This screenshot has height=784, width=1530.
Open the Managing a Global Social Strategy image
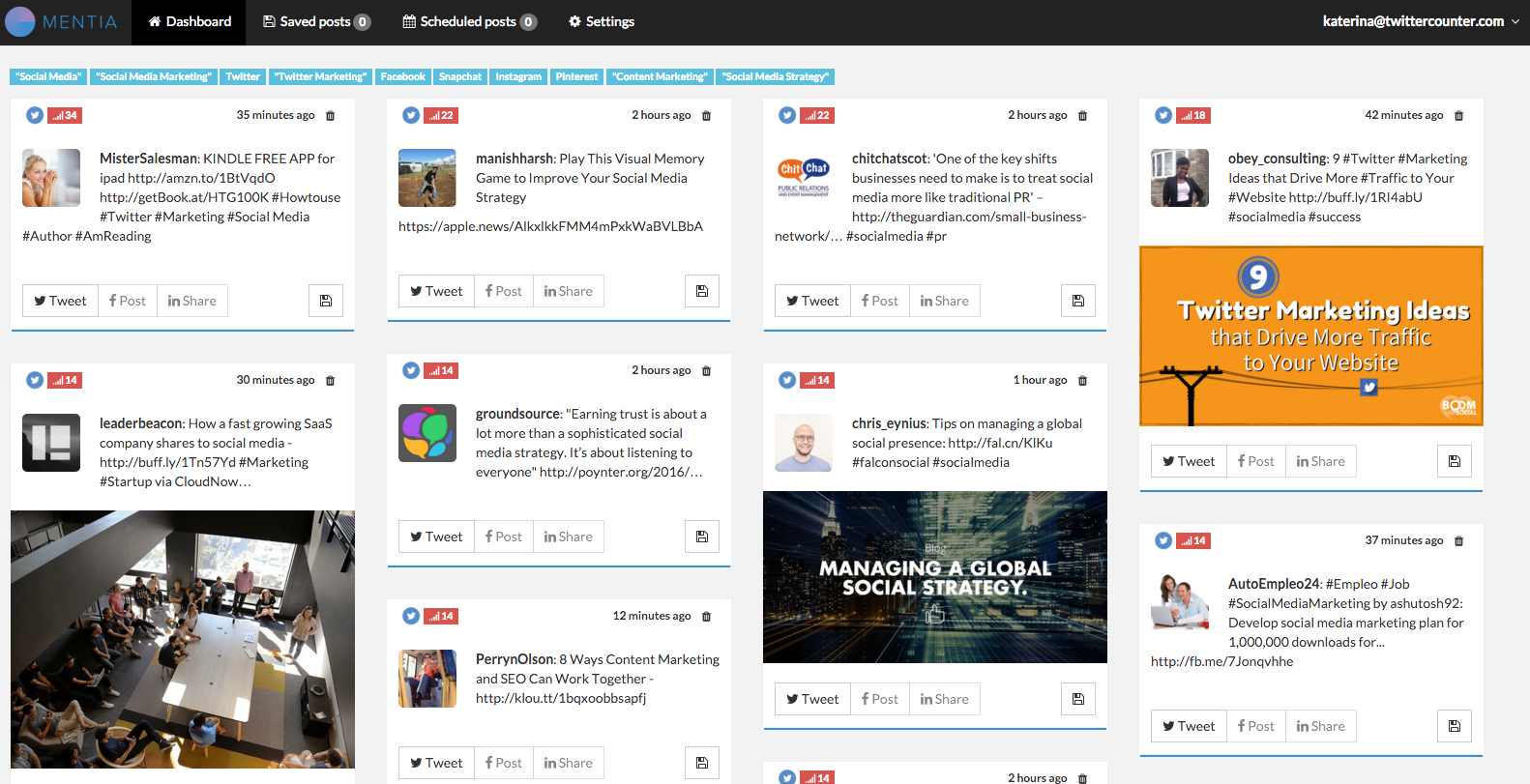[935, 577]
